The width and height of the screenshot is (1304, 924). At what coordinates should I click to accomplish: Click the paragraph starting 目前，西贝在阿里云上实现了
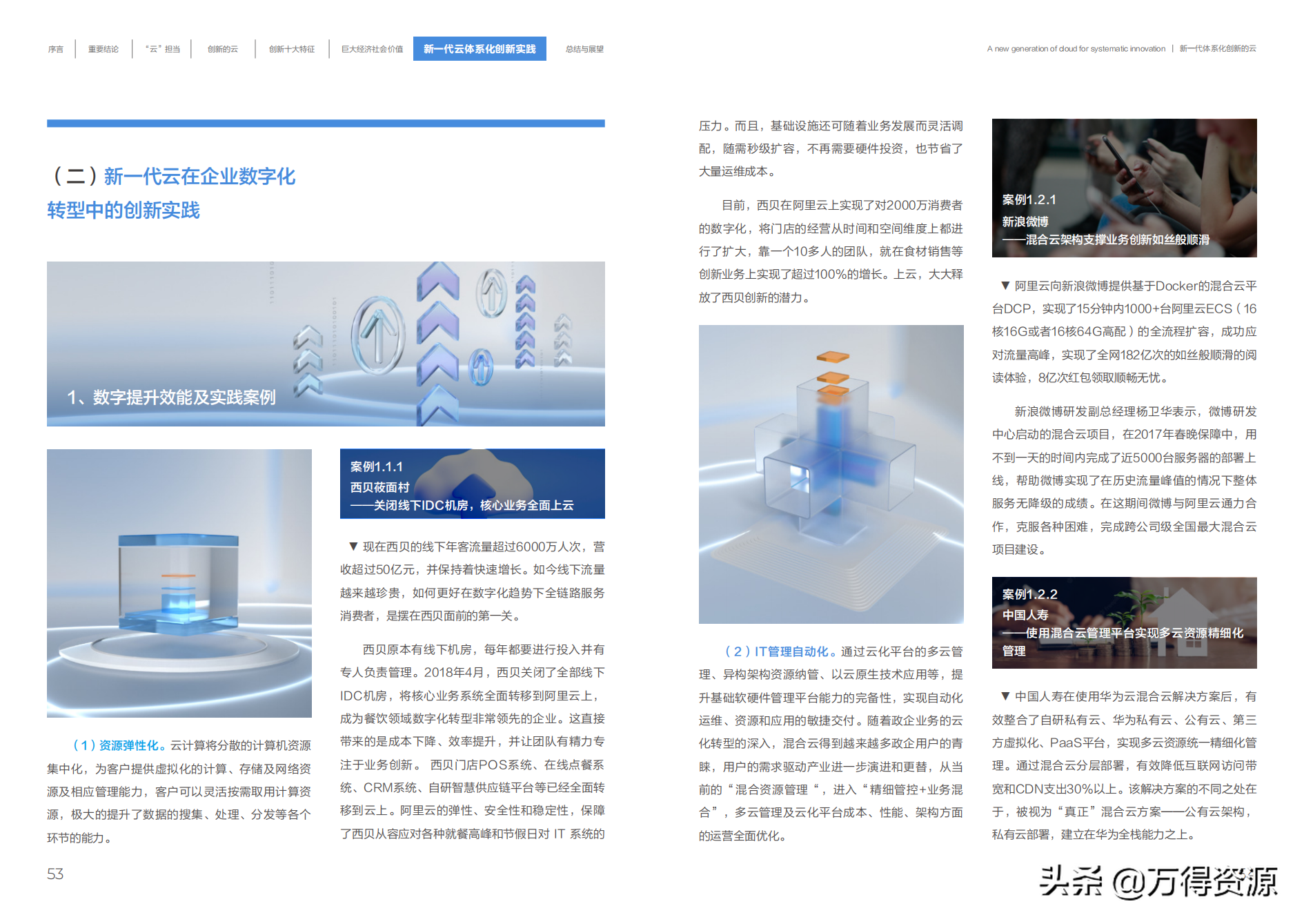831,251
